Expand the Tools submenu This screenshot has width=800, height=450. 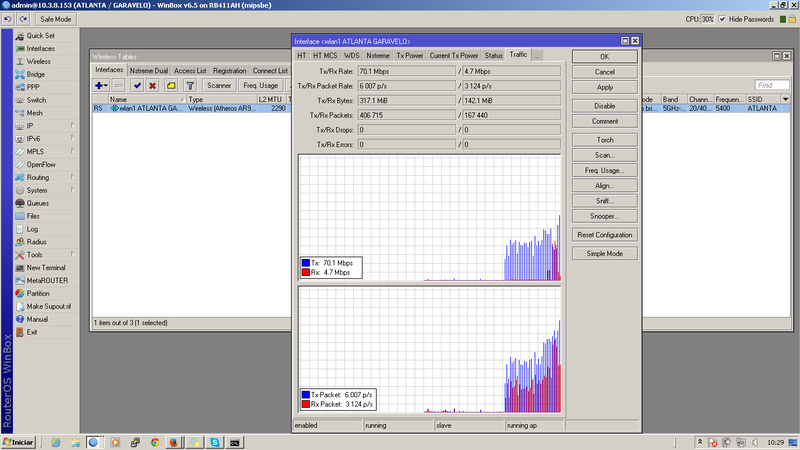72,254
